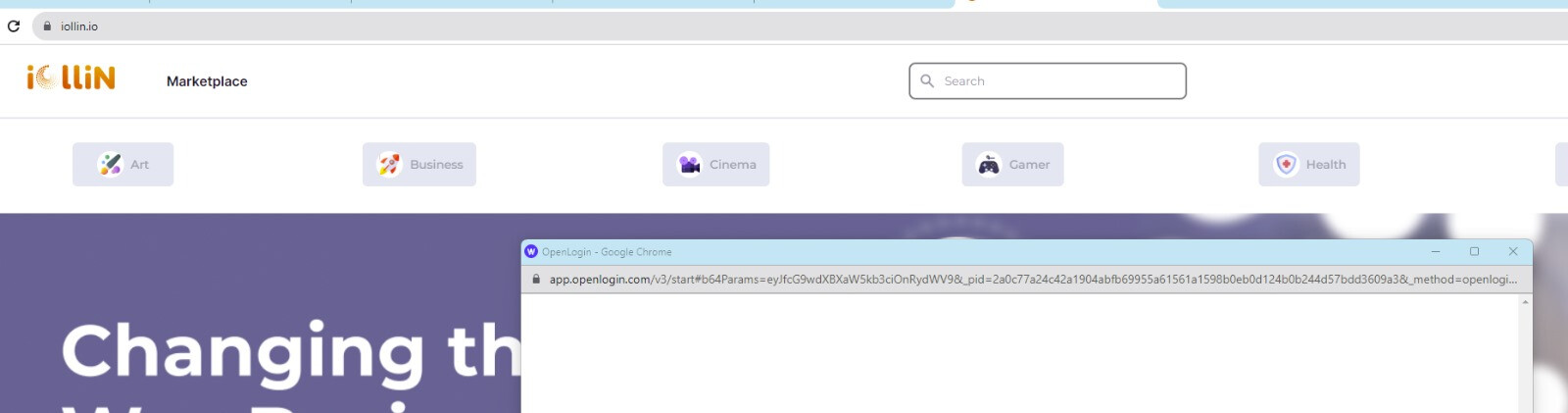The image size is (1568, 413).
Task: Click the browser reload icon
Action: (14, 26)
